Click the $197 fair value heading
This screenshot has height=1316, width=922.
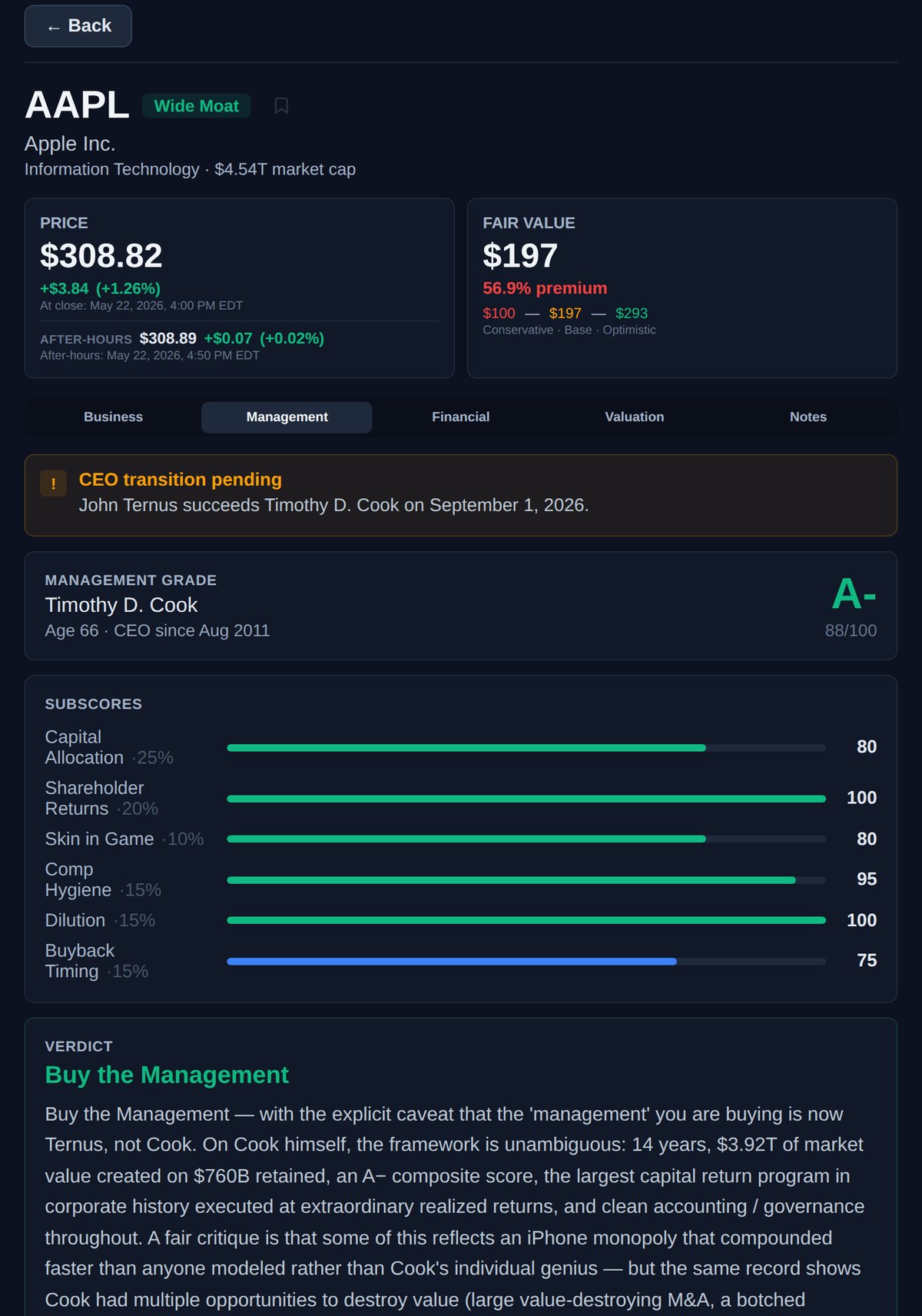point(520,256)
